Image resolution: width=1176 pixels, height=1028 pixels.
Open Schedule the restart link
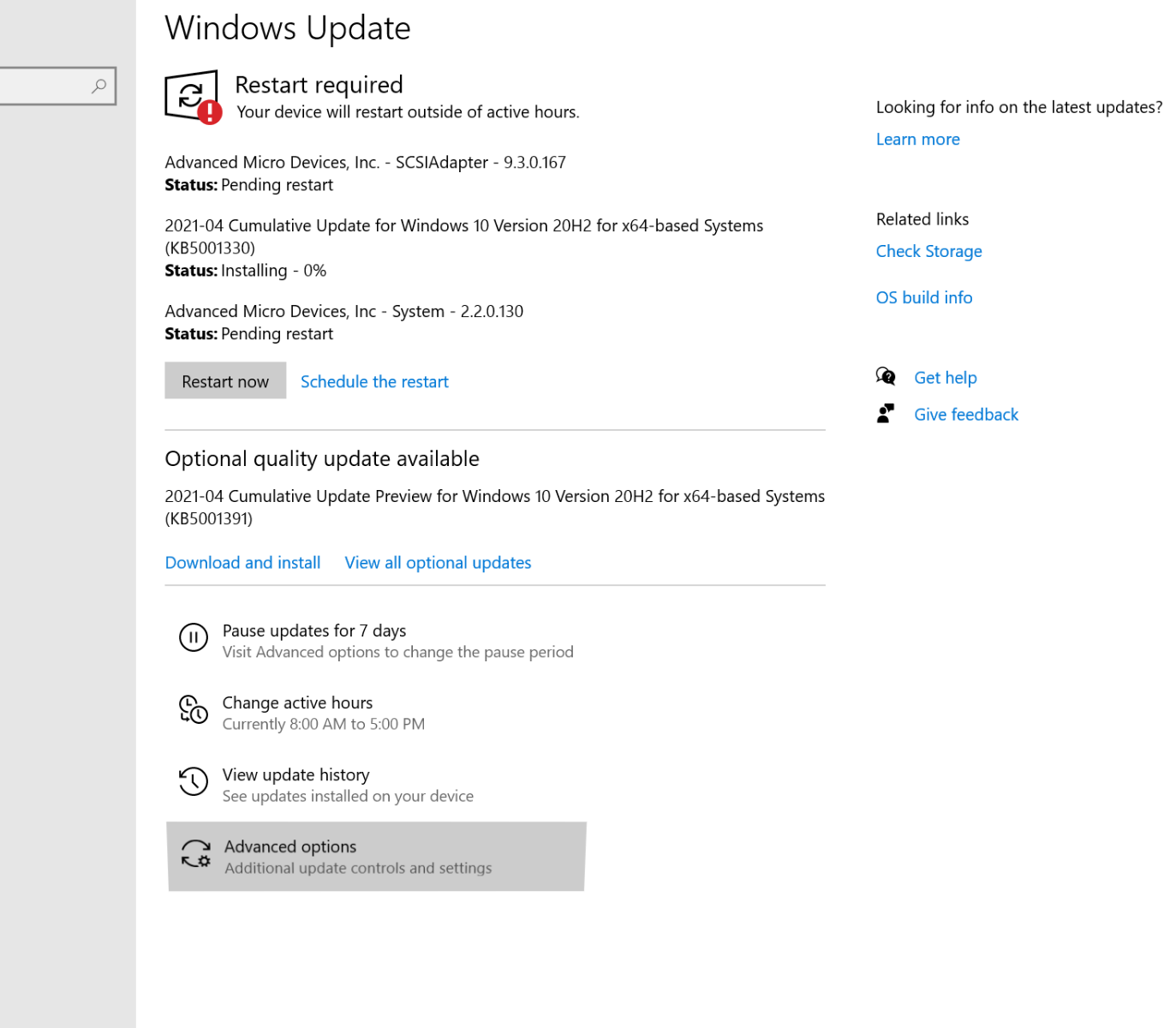(x=374, y=382)
